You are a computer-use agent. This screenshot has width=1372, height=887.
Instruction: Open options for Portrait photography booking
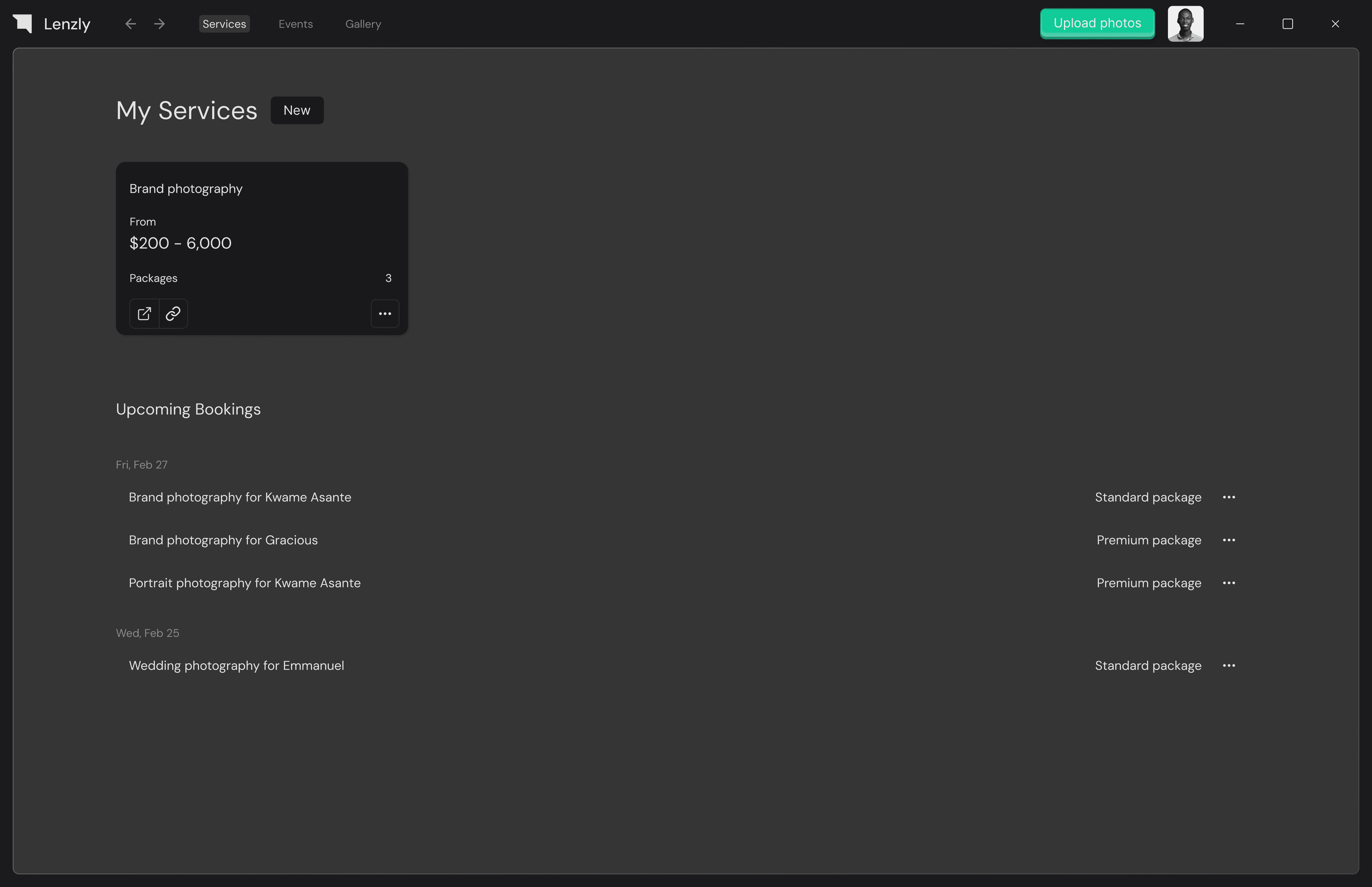[x=1229, y=583]
